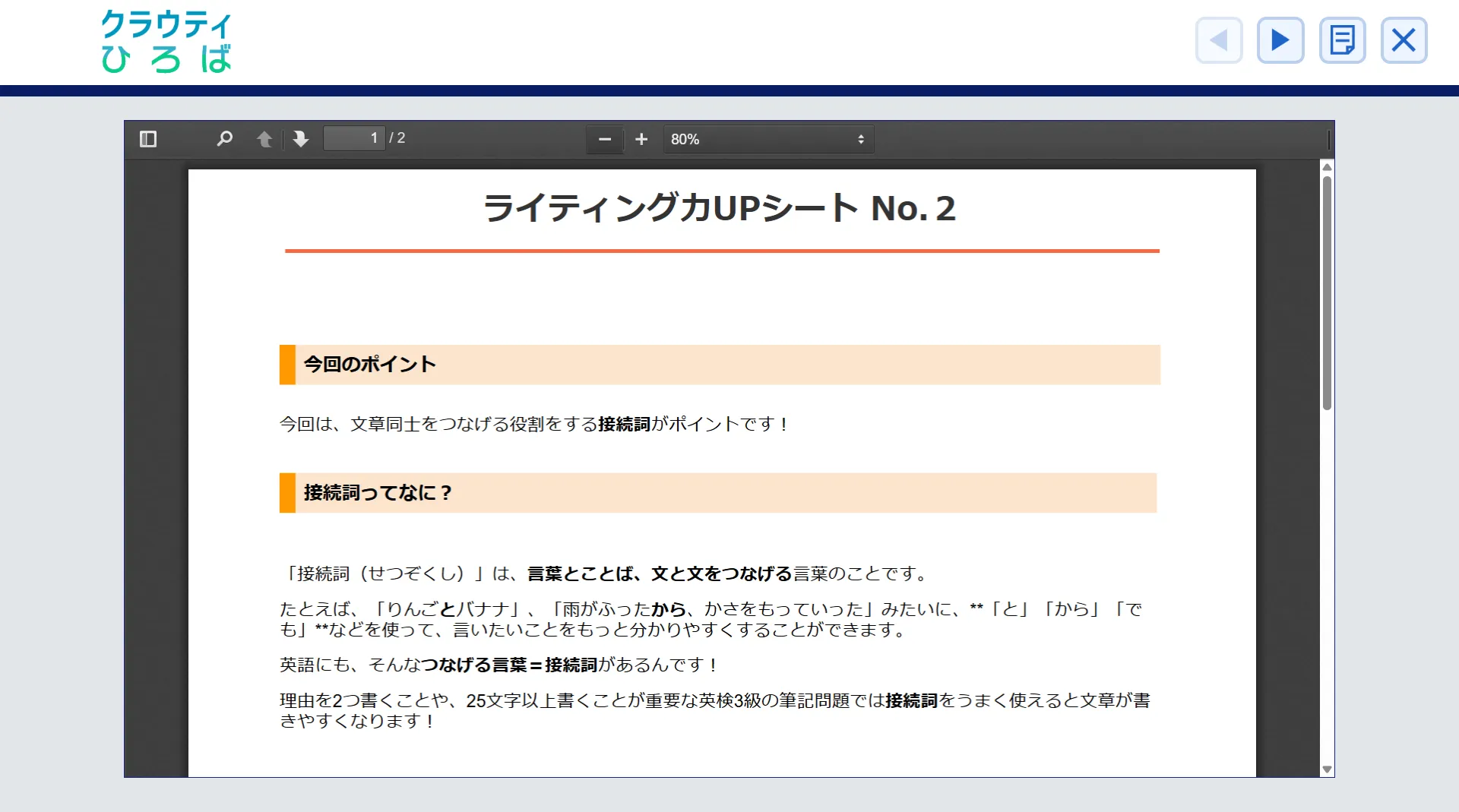Open the notes document button

1342,40
